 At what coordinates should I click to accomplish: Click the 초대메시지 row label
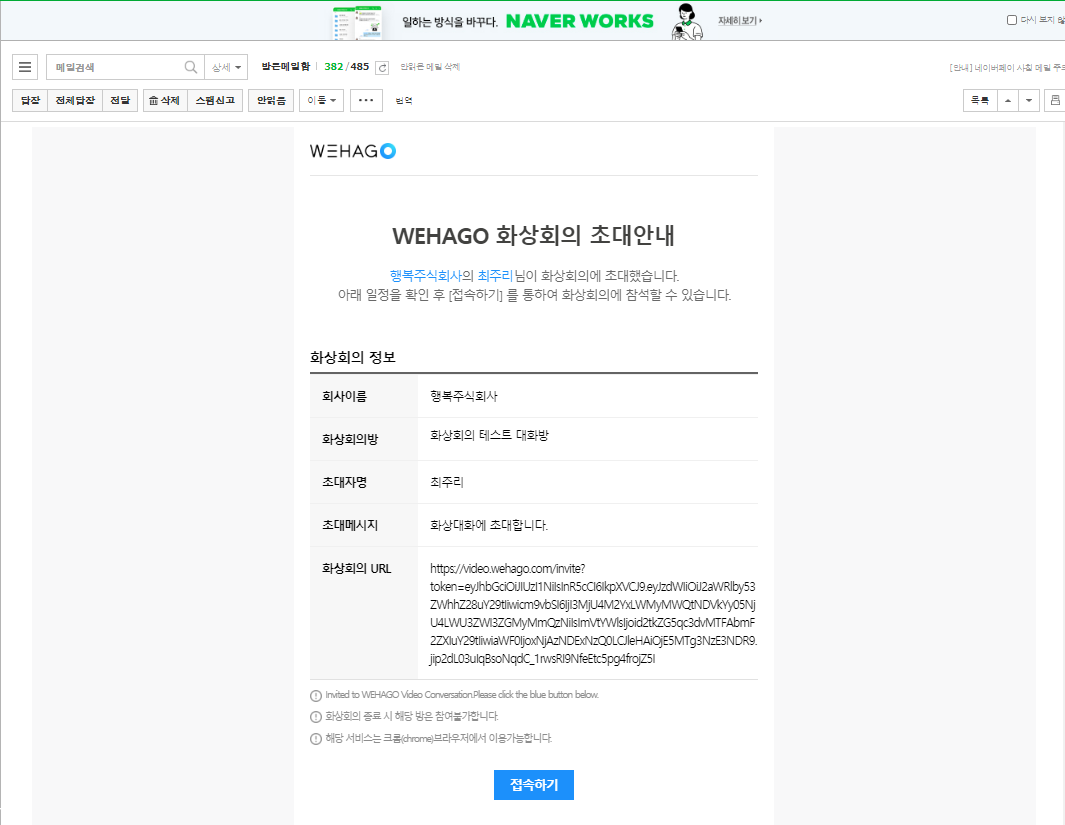350,526
